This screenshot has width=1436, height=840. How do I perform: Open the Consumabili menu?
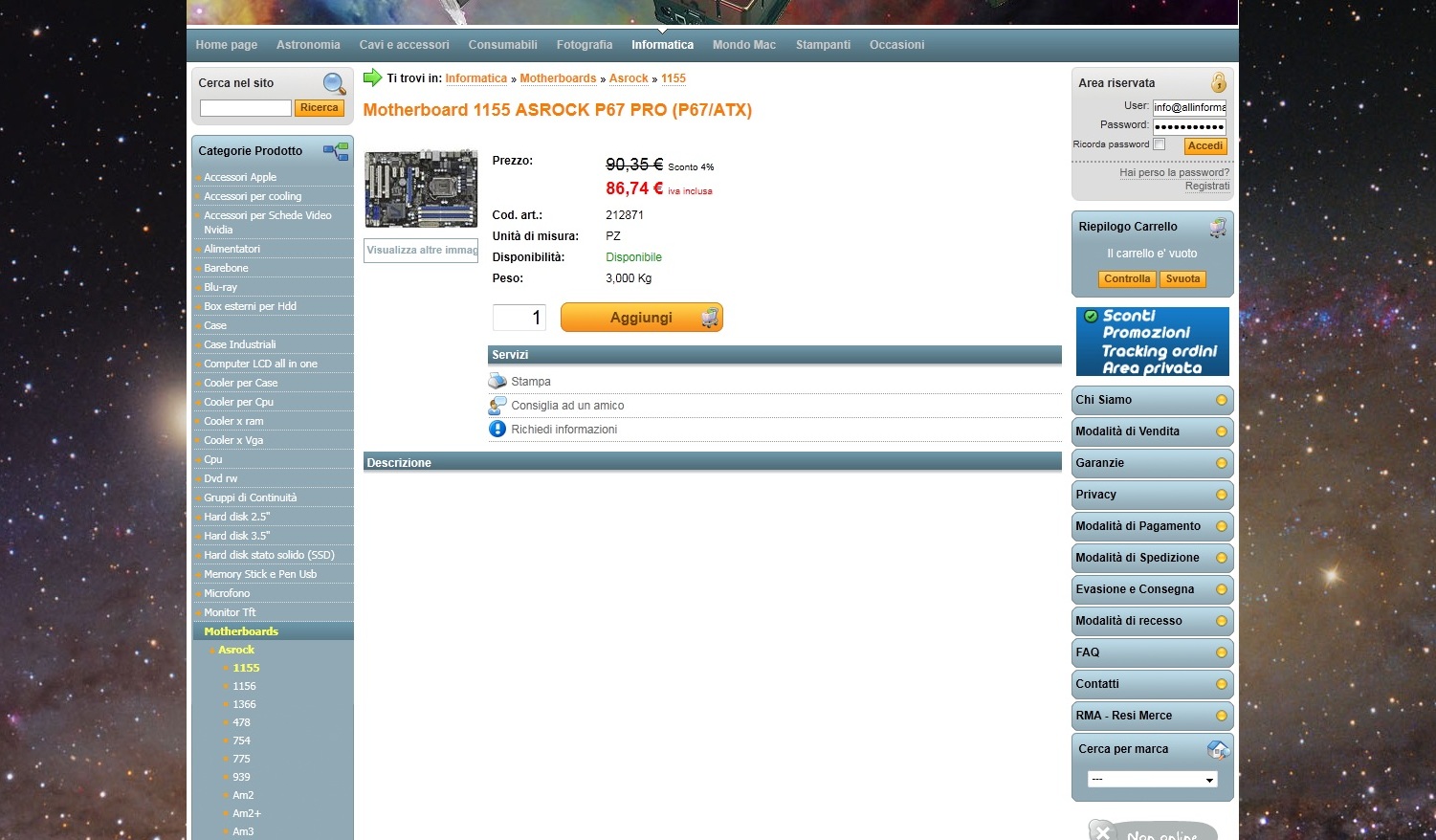click(x=502, y=45)
